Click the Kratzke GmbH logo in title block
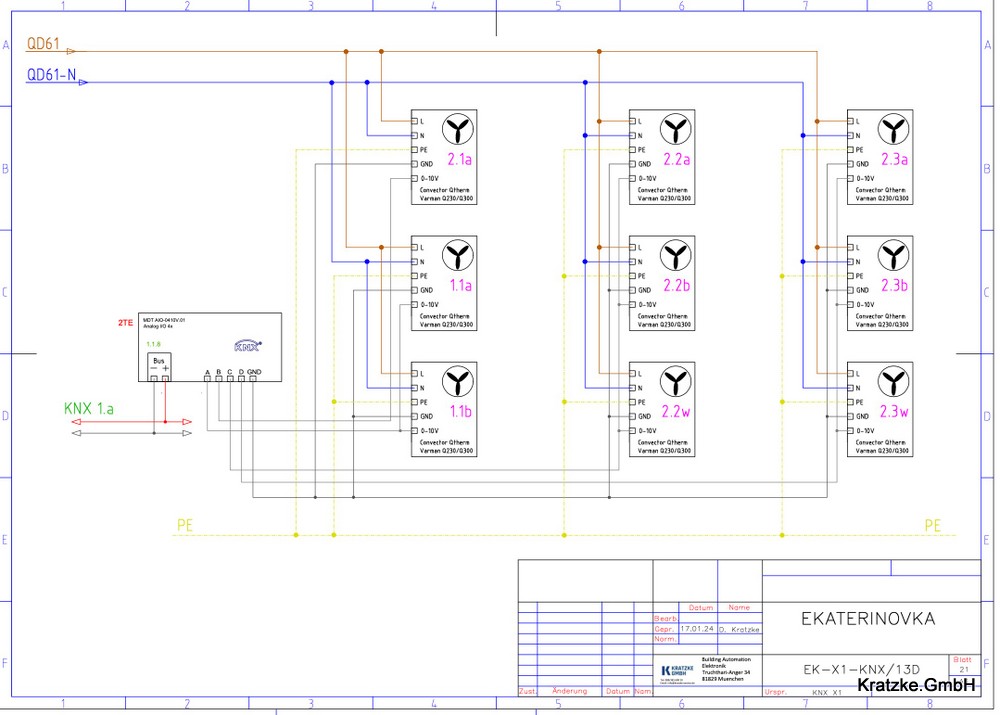Image resolution: width=1000 pixels, height=715 pixels. tap(679, 670)
